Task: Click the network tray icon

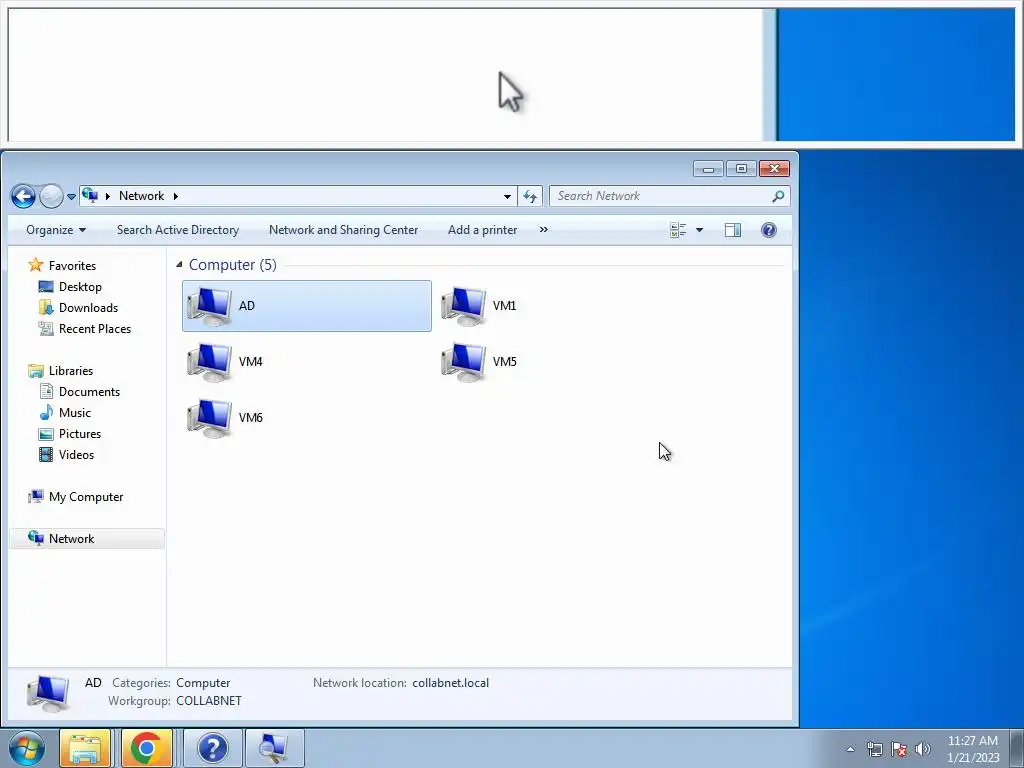Action: tap(875, 749)
